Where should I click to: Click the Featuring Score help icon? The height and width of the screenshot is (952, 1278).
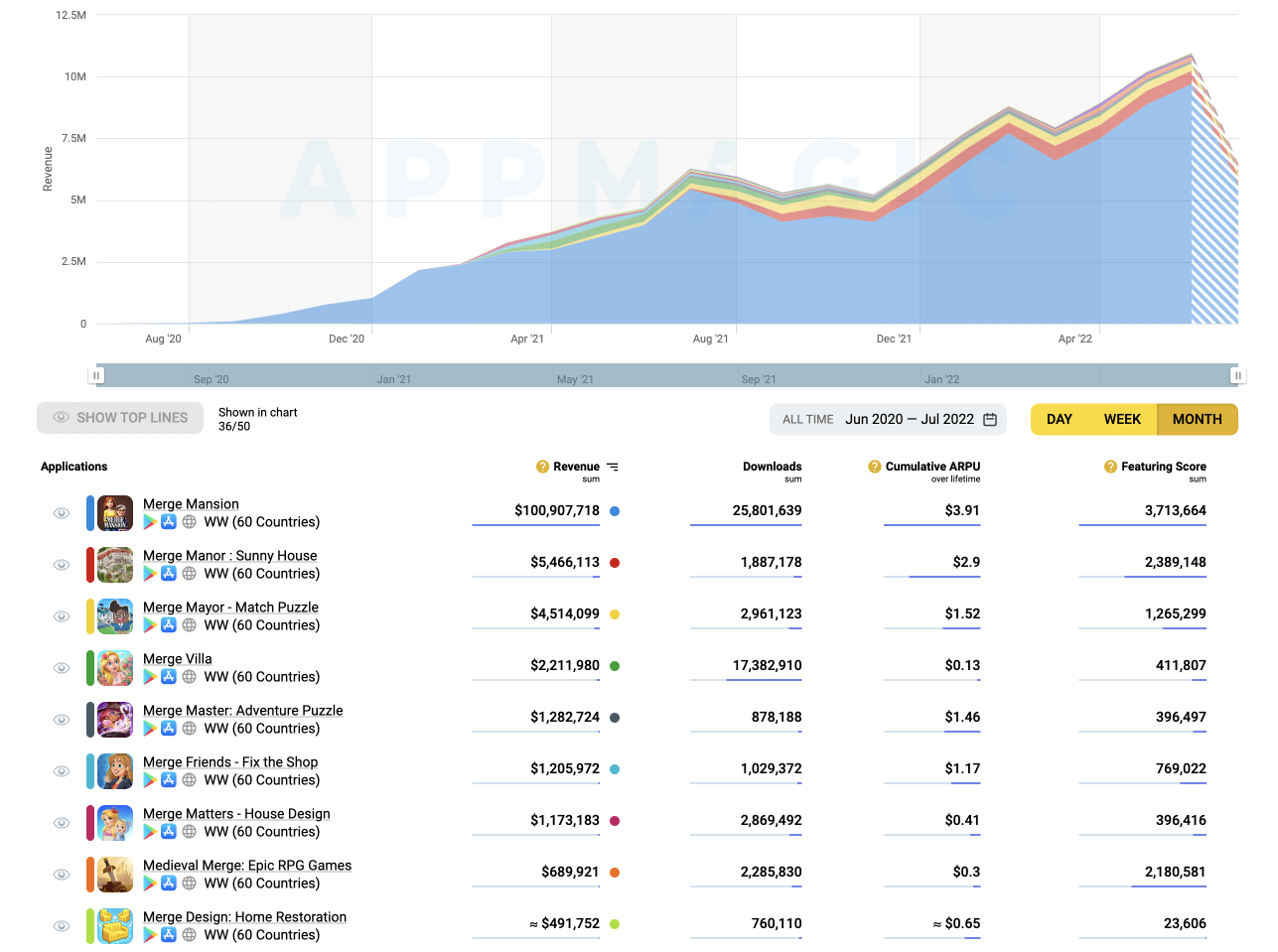[1110, 467]
